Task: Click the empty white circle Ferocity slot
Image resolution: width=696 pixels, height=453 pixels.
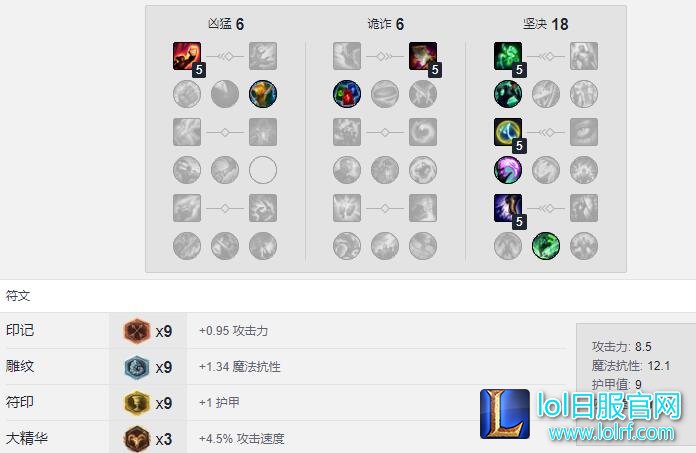Action: [263, 170]
